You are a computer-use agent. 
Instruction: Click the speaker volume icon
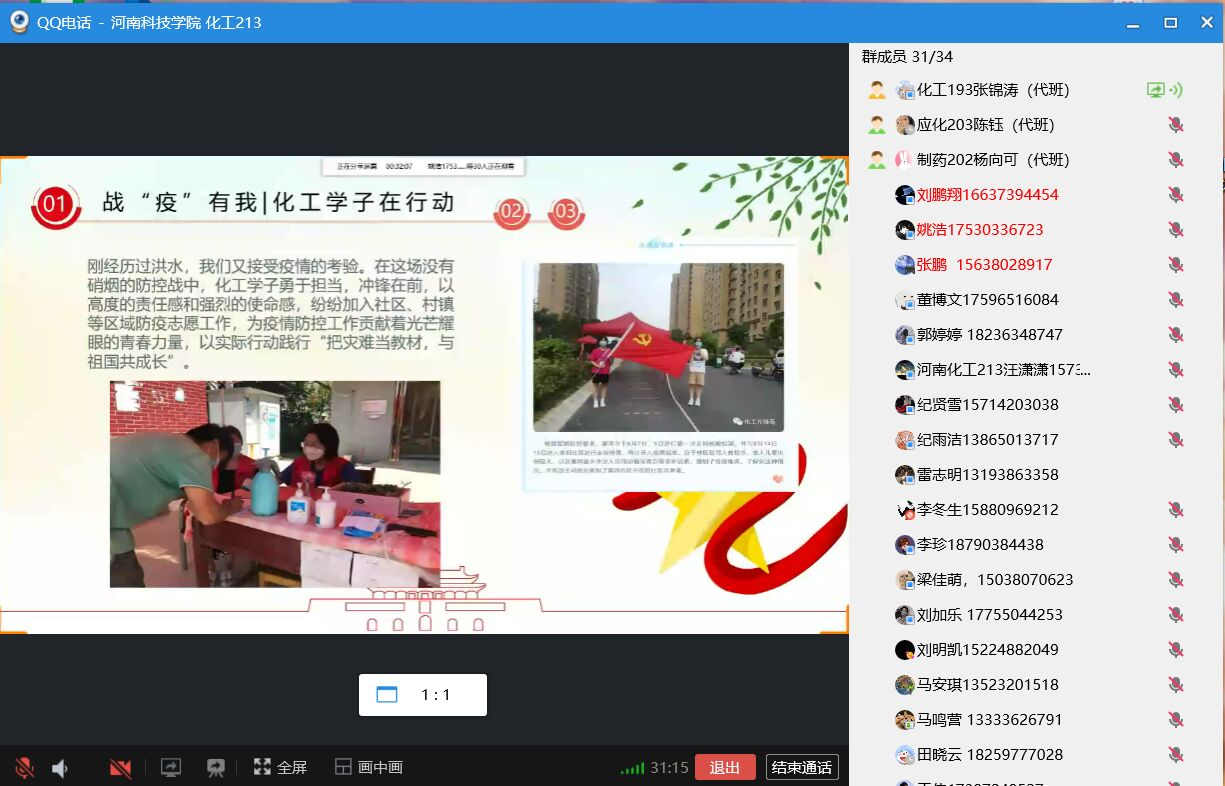click(60, 768)
